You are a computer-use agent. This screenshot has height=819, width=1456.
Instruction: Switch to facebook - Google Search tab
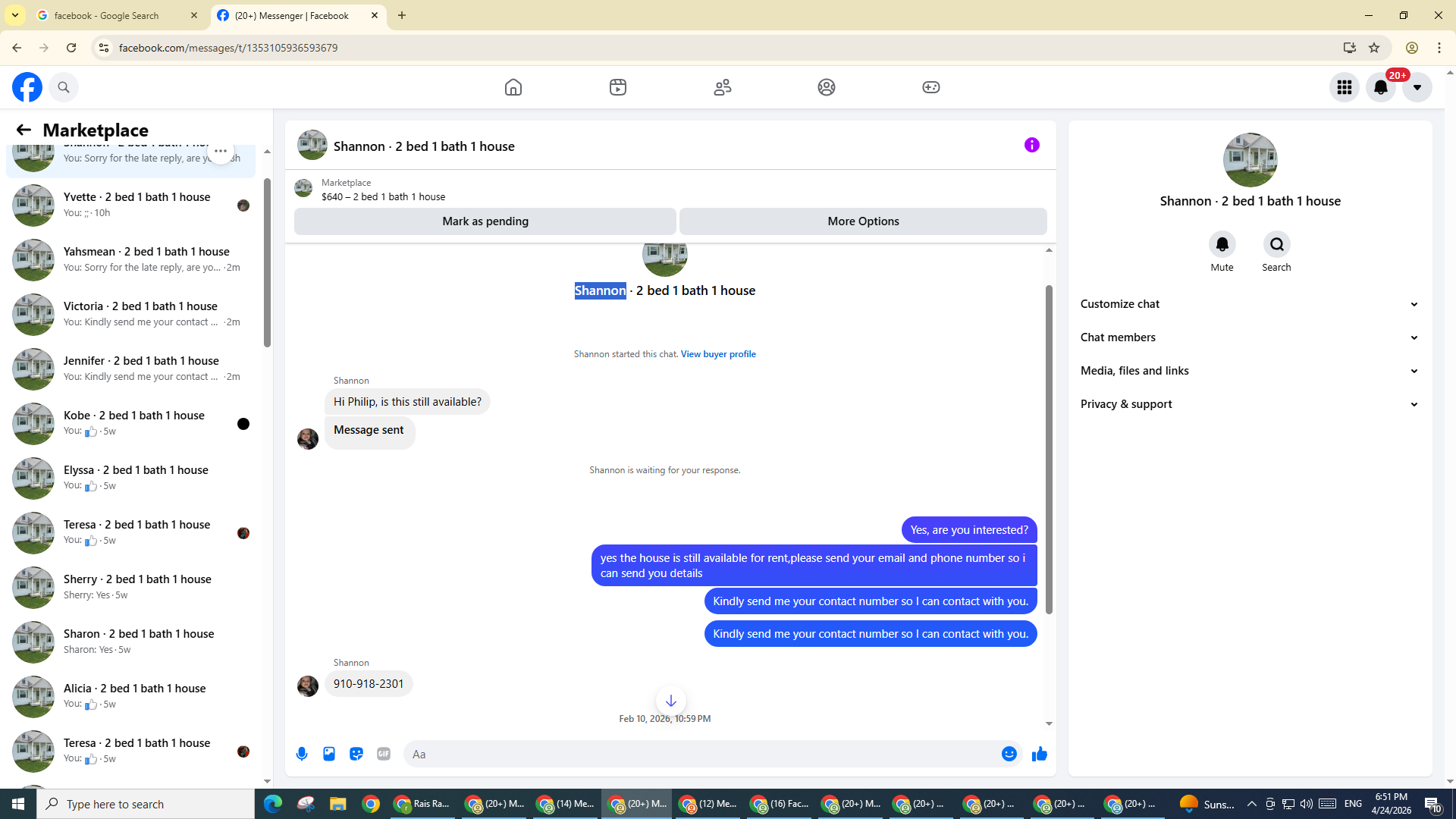click(118, 15)
